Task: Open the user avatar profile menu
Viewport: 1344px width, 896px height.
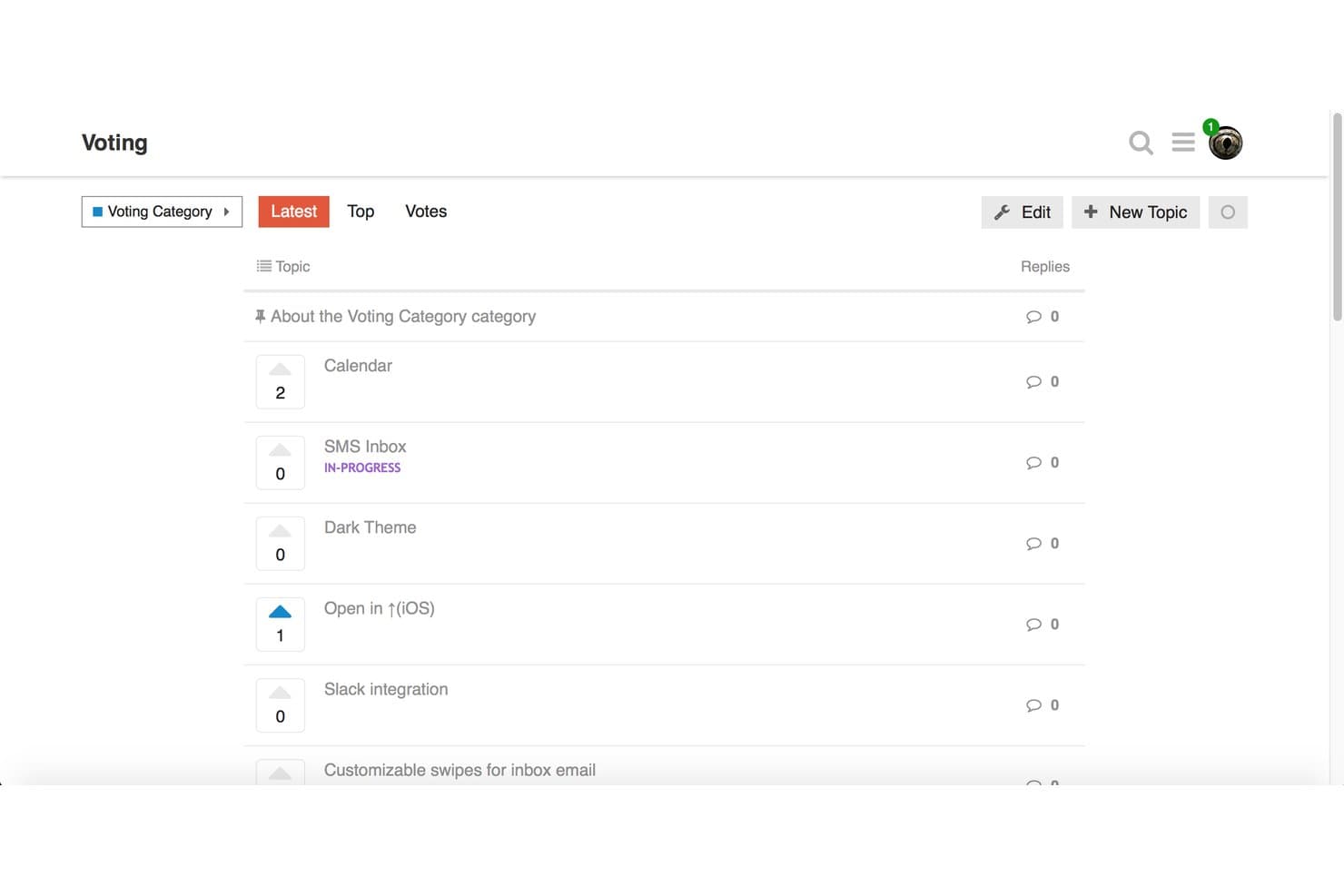Action: pos(1226,143)
